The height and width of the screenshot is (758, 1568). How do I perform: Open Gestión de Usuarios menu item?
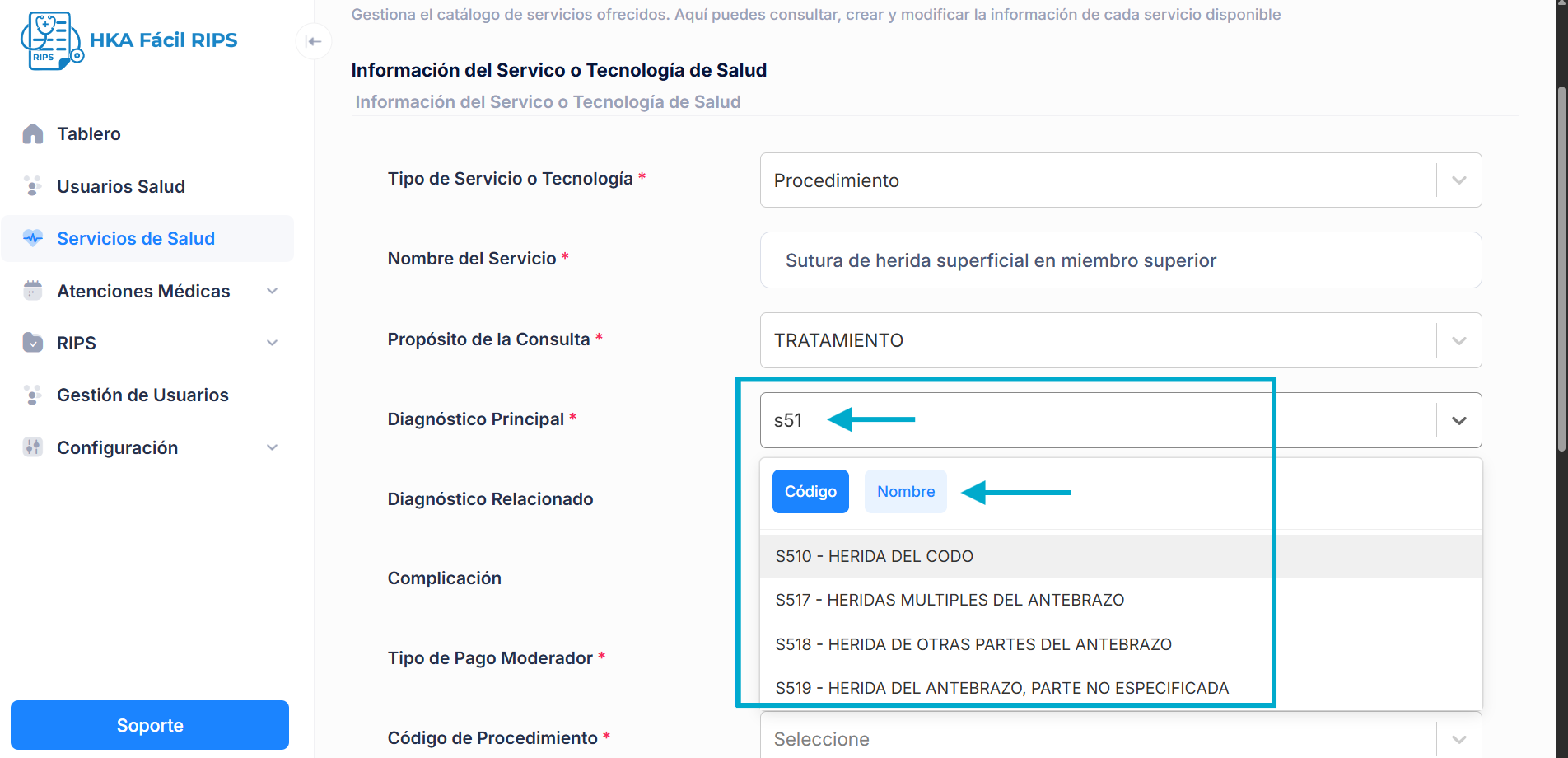point(142,395)
